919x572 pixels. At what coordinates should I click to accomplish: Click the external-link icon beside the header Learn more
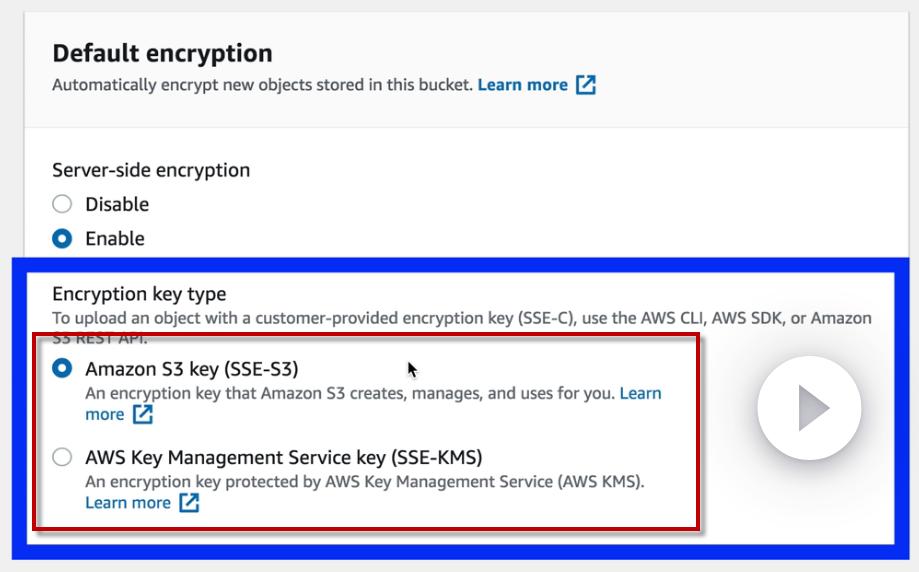click(x=586, y=85)
